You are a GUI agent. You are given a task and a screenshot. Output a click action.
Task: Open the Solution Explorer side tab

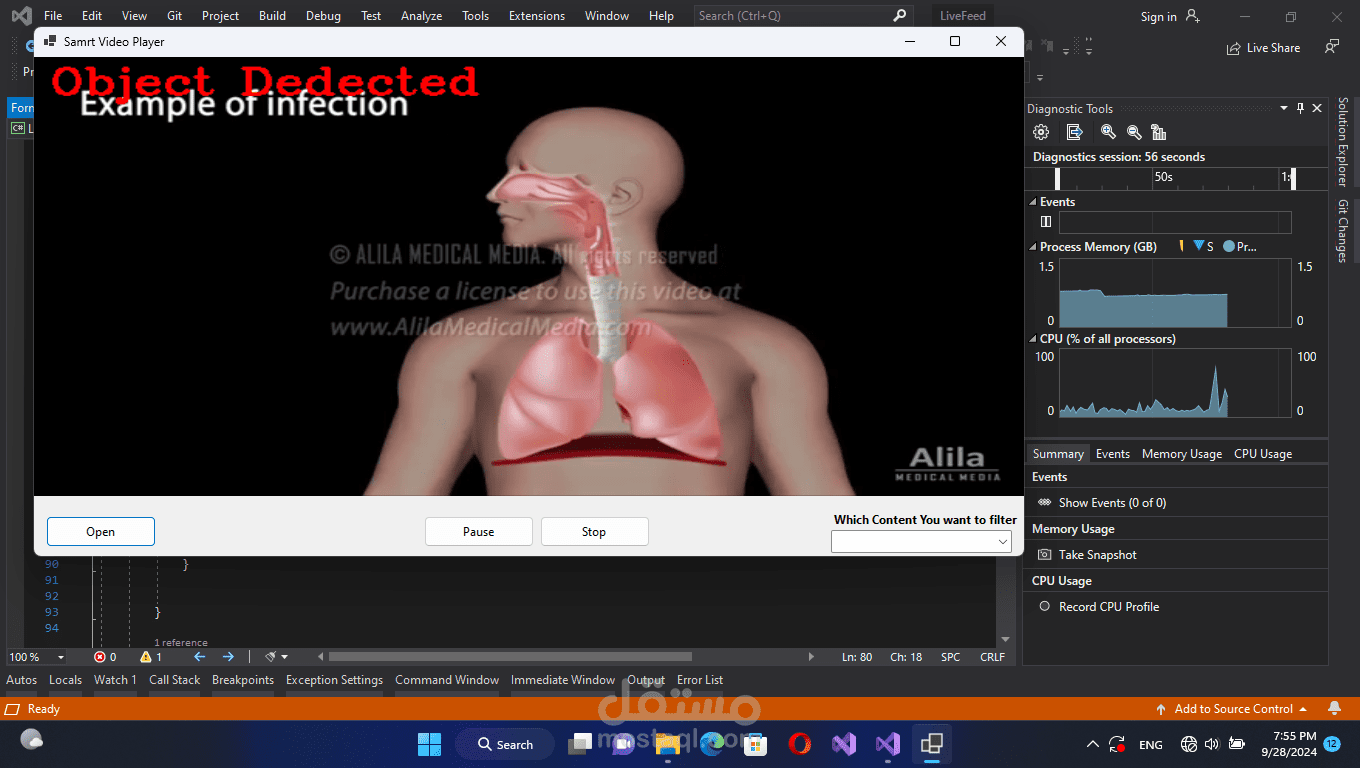point(1343,142)
